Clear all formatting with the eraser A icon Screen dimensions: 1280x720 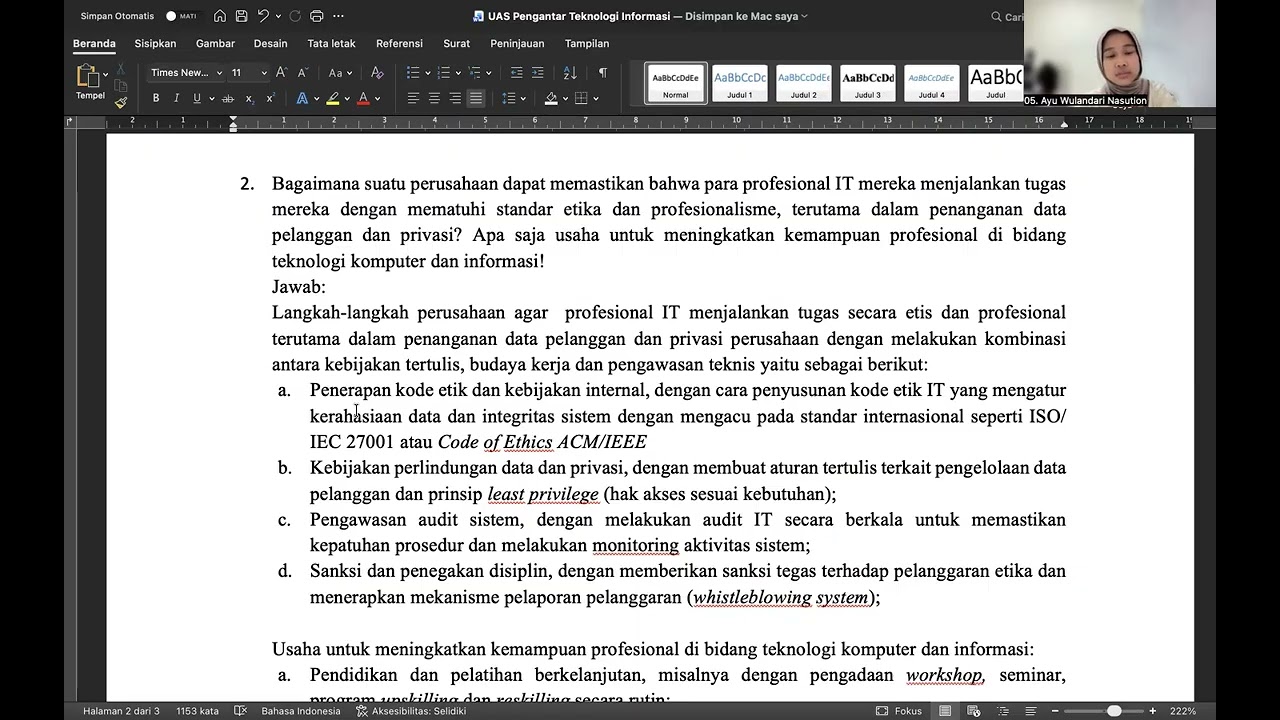(x=377, y=73)
